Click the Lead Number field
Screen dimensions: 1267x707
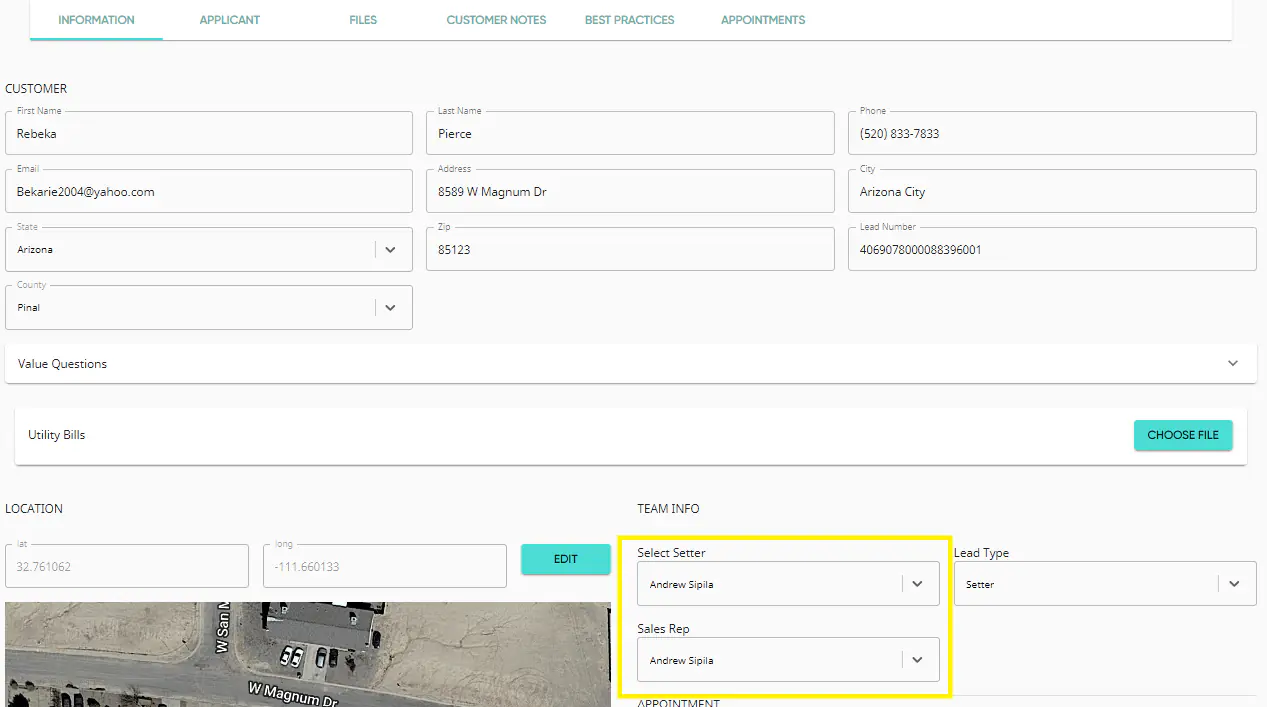point(1052,249)
